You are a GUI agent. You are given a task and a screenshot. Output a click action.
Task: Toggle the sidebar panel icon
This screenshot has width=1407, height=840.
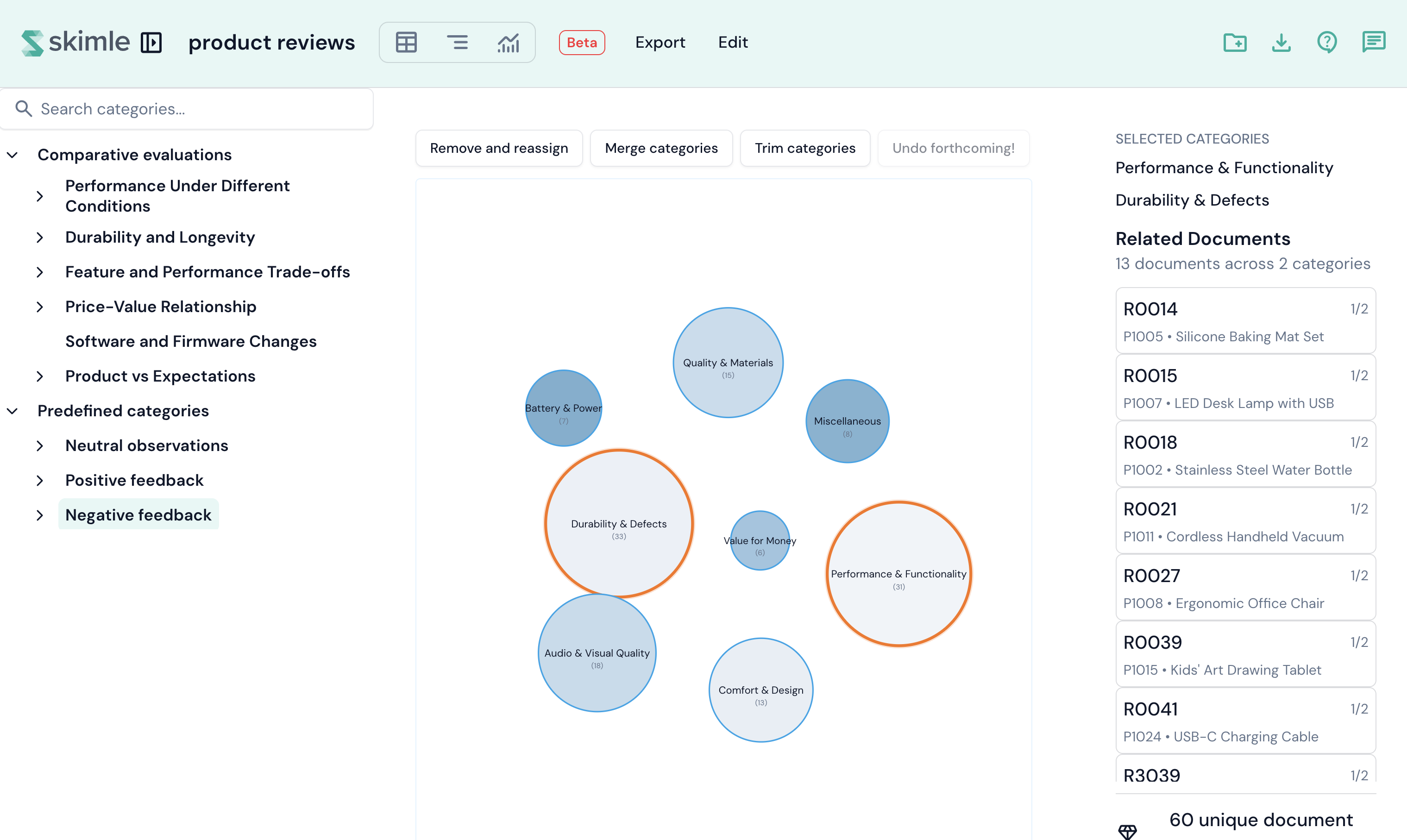pyautogui.click(x=151, y=43)
